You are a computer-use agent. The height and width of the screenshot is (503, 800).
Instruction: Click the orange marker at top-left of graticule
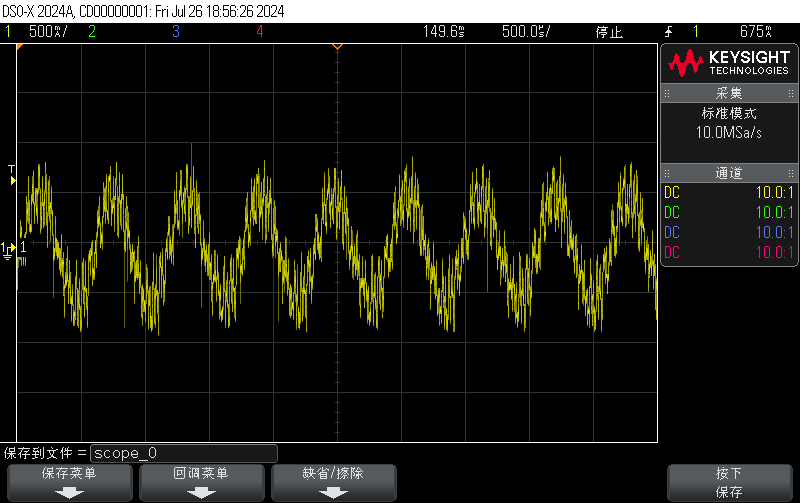tap(20, 47)
